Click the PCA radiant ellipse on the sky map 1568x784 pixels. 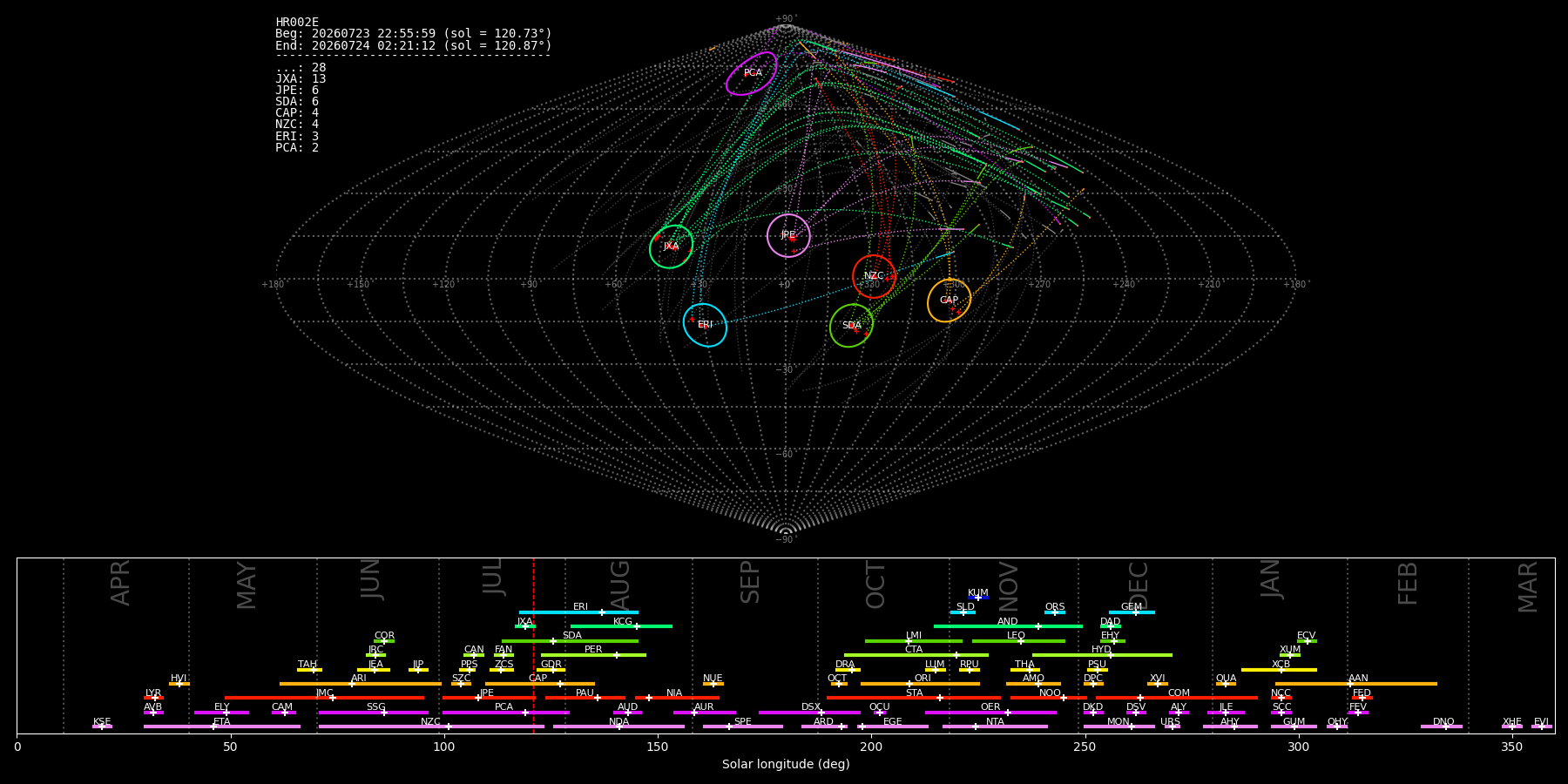[752, 73]
